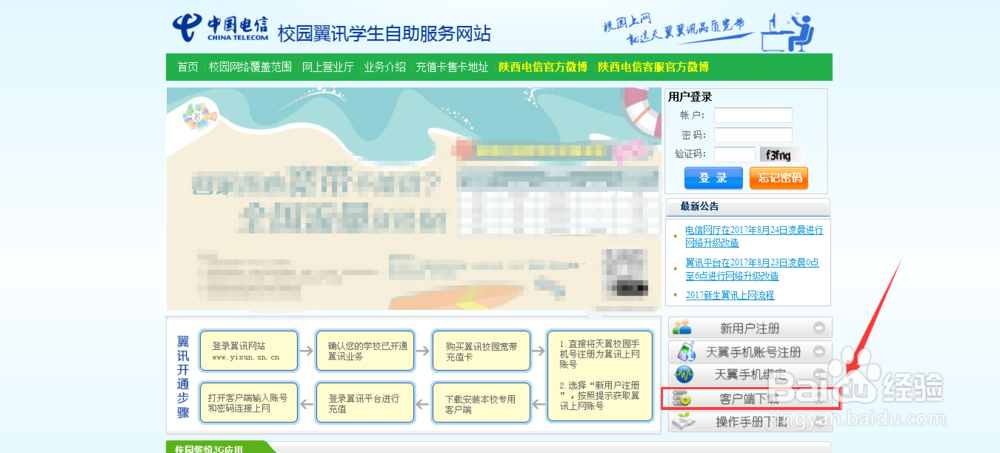Image resolution: width=1000 pixels, height=453 pixels.
Task: Open the 首页 menu item
Action: [188, 67]
